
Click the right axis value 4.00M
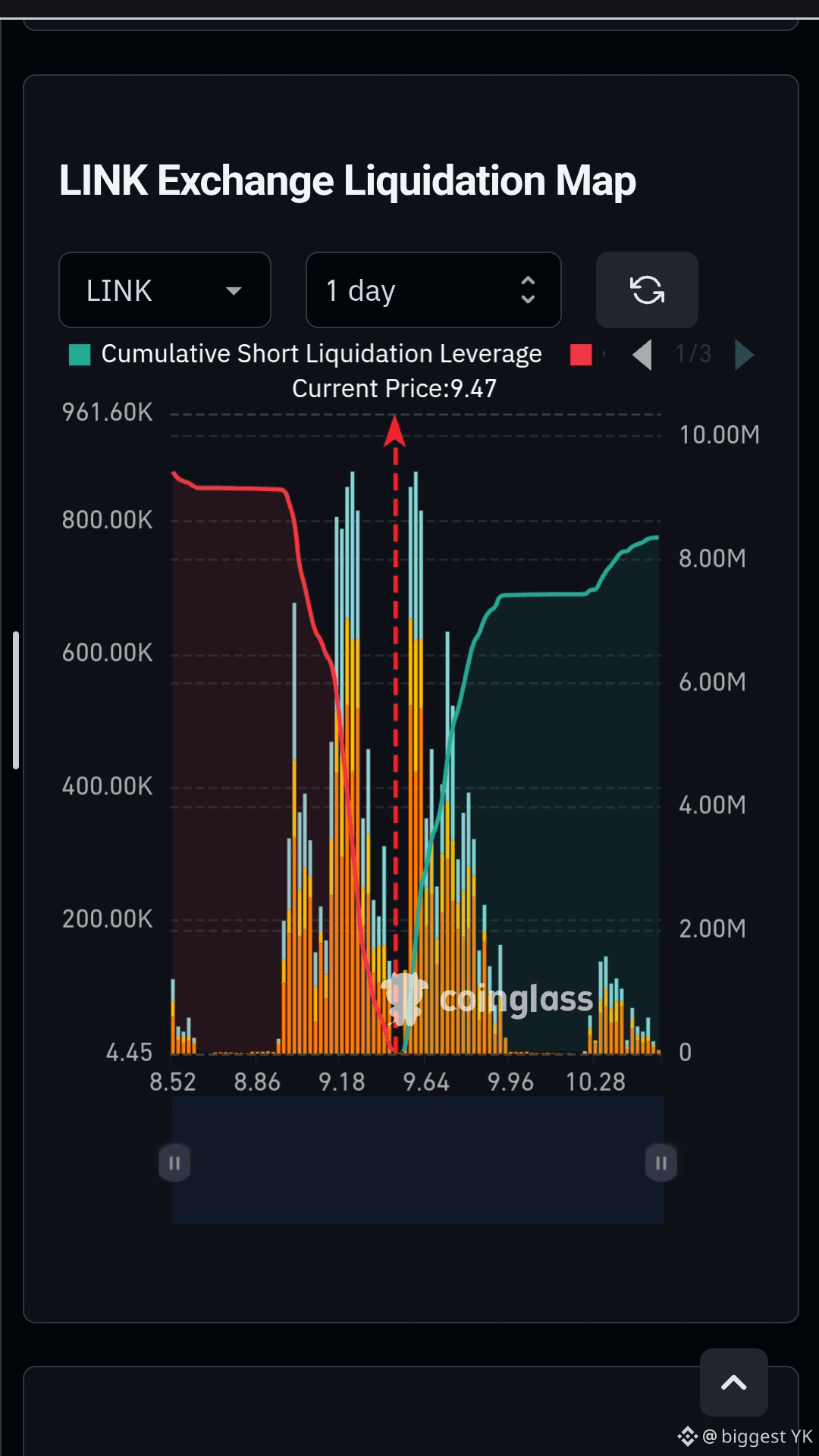[712, 805]
